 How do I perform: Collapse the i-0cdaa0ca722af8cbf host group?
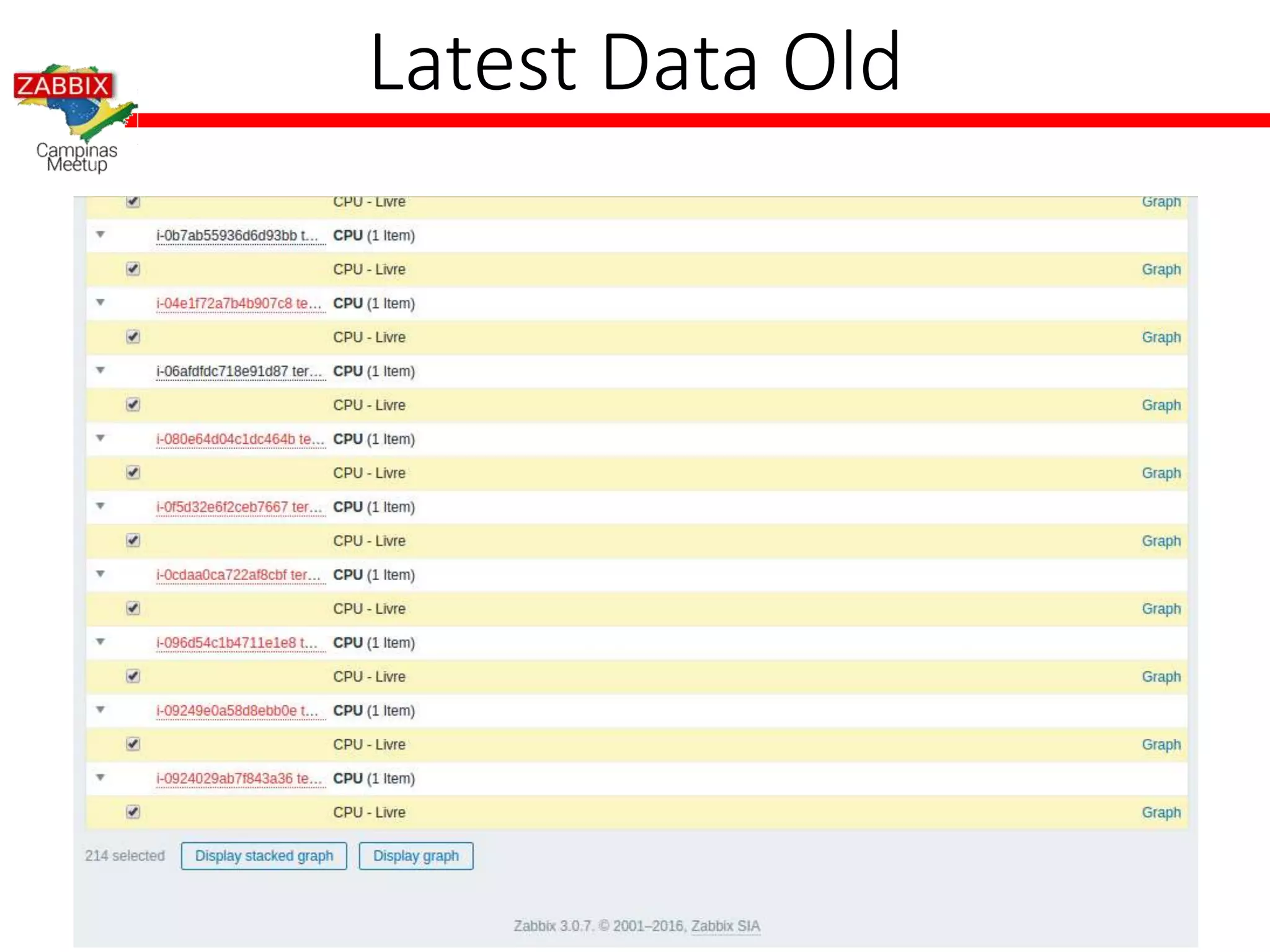pyautogui.click(x=100, y=574)
